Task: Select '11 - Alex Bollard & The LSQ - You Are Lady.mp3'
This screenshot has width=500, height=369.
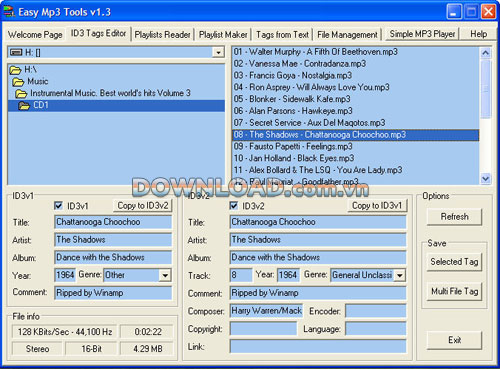Action: tap(356, 170)
